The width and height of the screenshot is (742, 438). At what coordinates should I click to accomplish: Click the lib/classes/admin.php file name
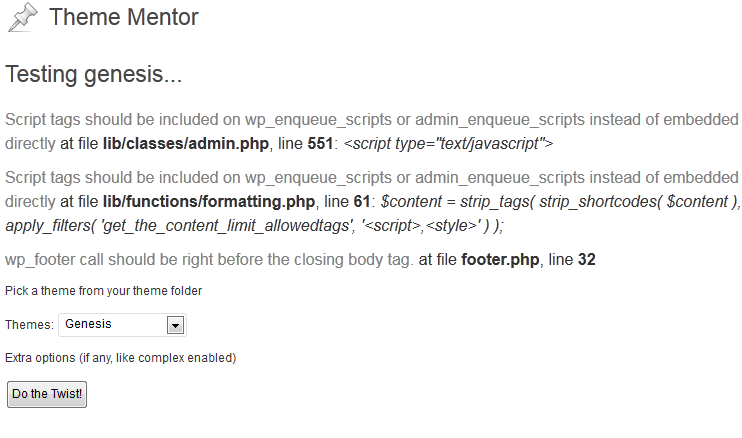click(x=186, y=143)
